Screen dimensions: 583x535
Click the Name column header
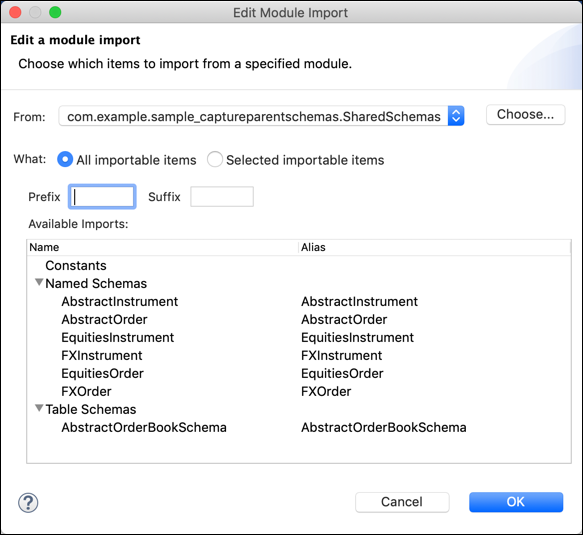[x=163, y=247]
